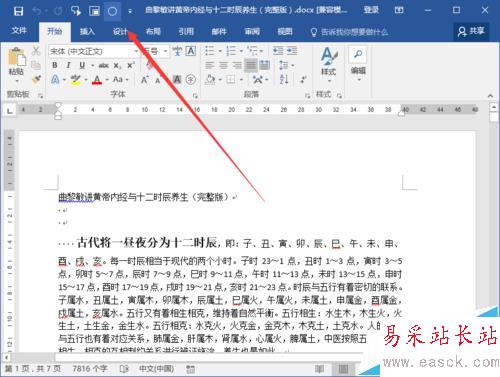Click the 登录 sign-in button
This screenshot has width=500, height=377.
point(371,10)
